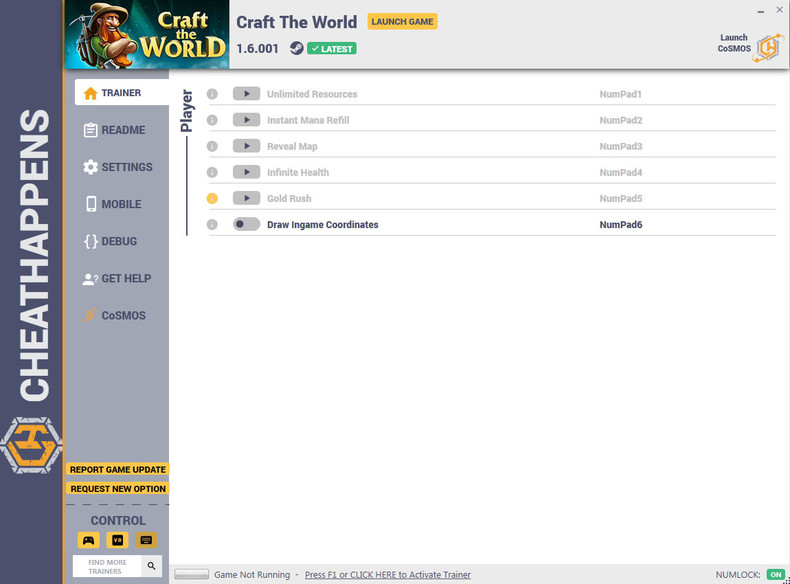Click the Game Not Running status text

point(252,575)
